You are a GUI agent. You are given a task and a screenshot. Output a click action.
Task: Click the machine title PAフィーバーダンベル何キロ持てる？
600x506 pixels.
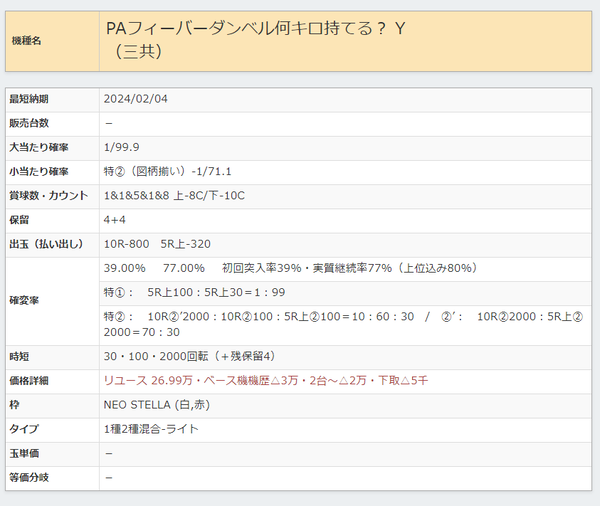pyautogui.click(x=246, y=29)
